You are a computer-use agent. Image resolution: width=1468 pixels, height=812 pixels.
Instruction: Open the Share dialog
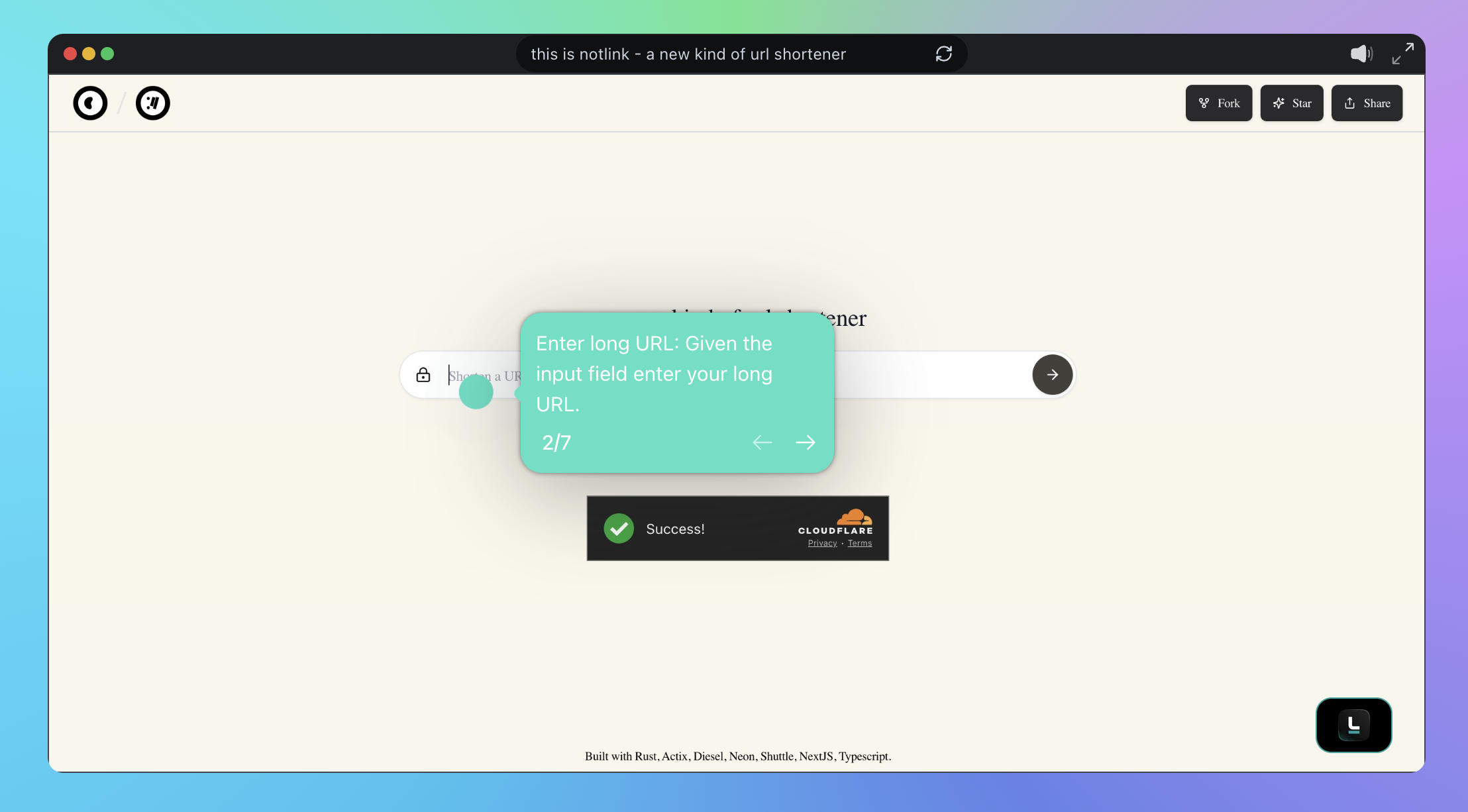click(x=1366, y=103)
